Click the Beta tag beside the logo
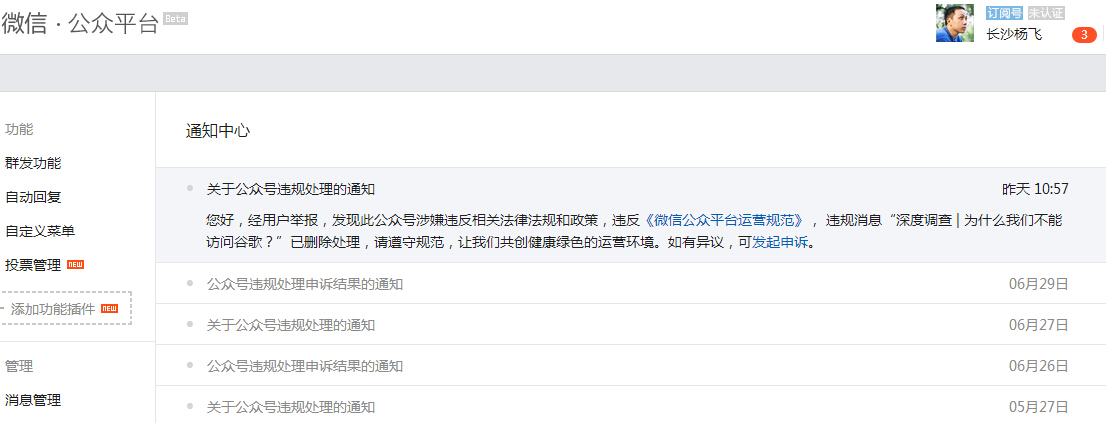 click(x=175, y=18)
